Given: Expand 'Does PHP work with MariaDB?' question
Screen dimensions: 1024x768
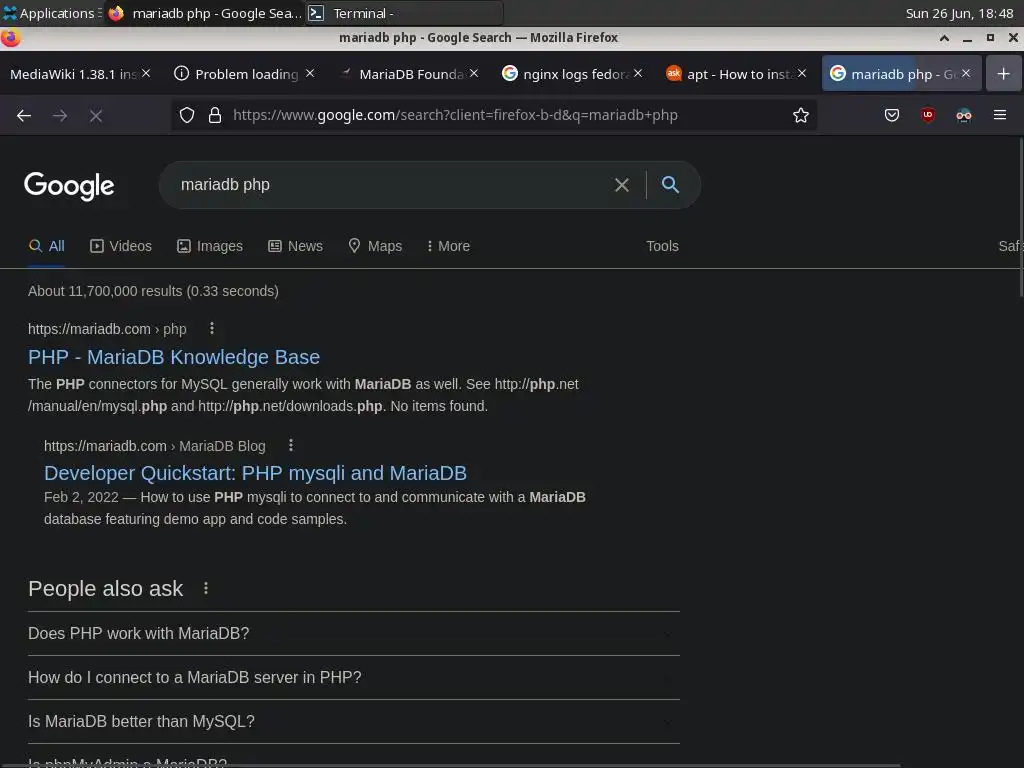Looking at the screenshot, I should click(x=353, y=633).
